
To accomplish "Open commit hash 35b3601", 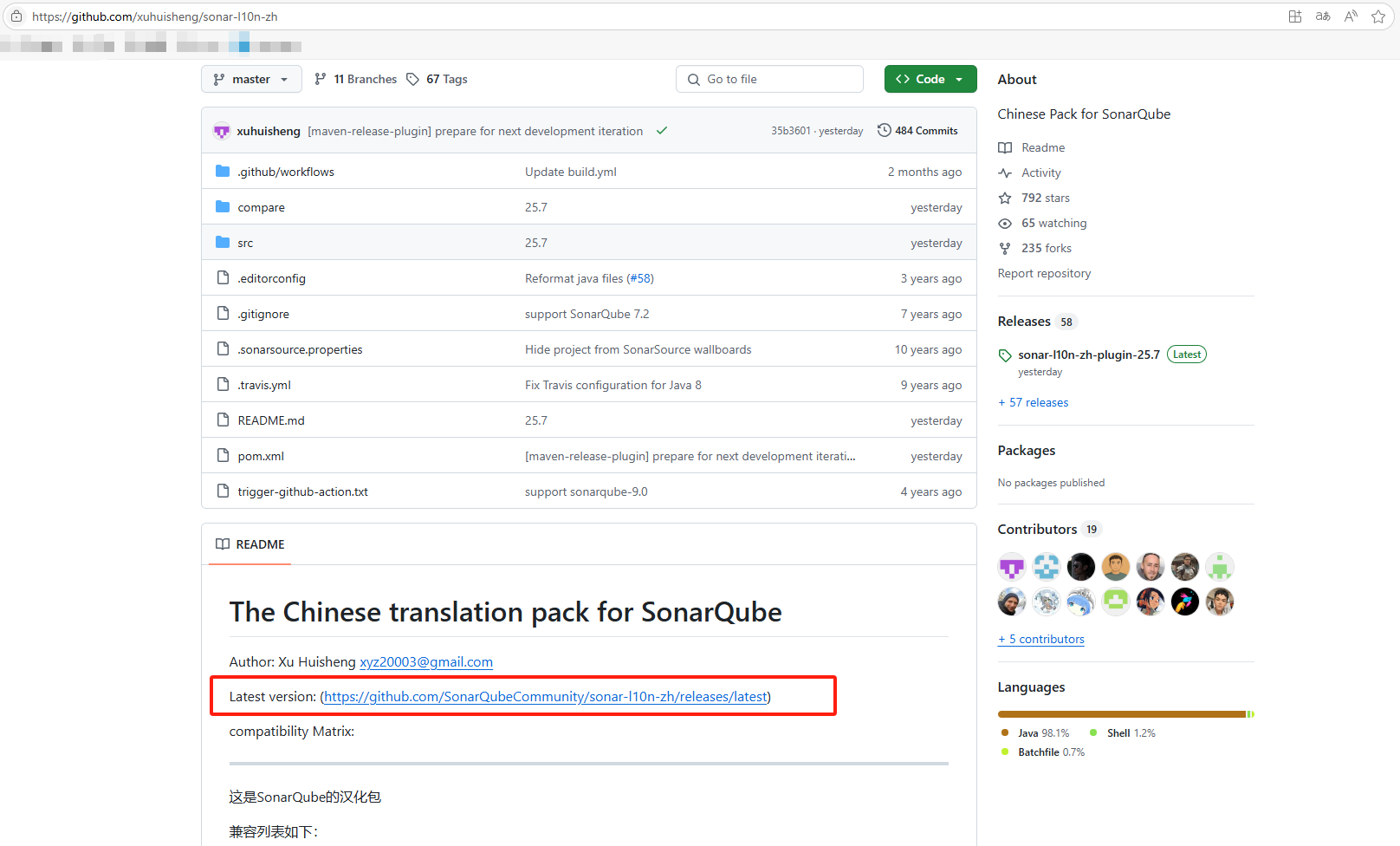I will coord(791,131).
